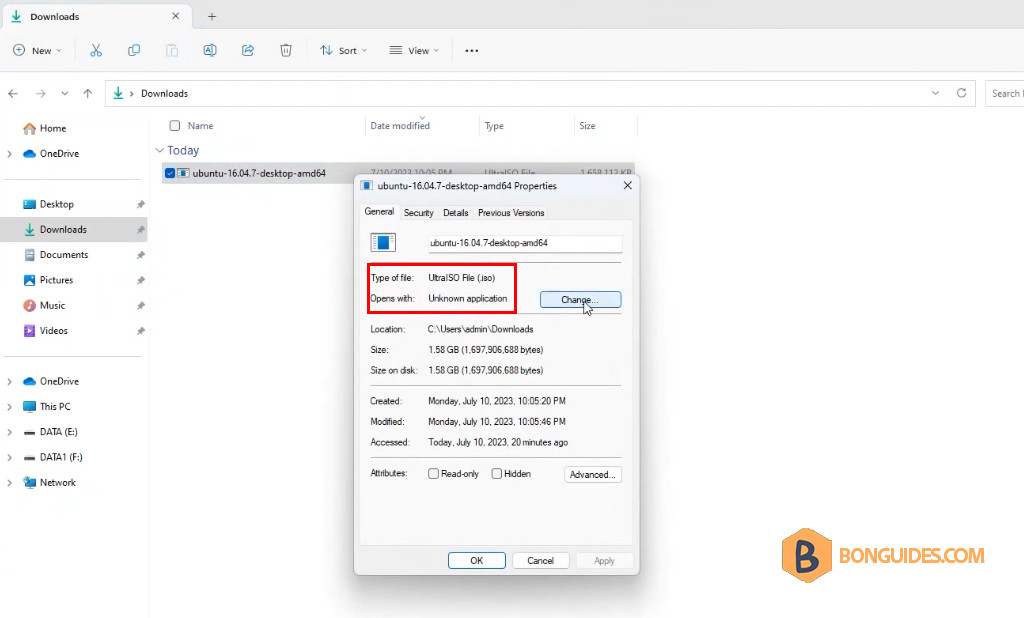This screenshot has width=1024, height=618.
Task: Click Cancel in the Properties dialog
Action: tap(540, 561)
